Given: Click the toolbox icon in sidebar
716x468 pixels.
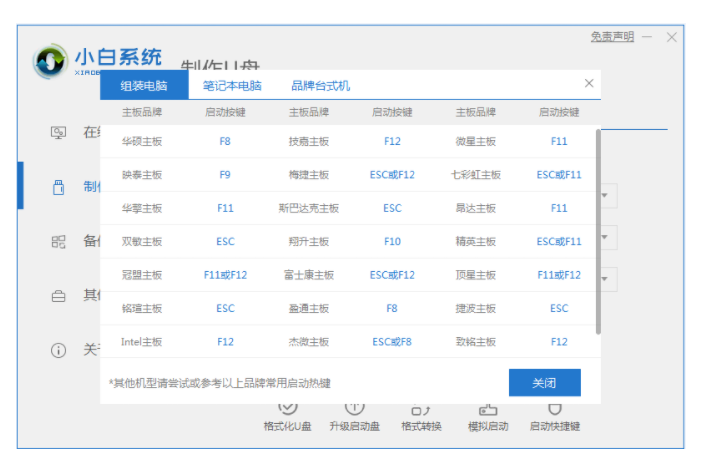Looking at the screenshot, I should [x=59, y=296].
